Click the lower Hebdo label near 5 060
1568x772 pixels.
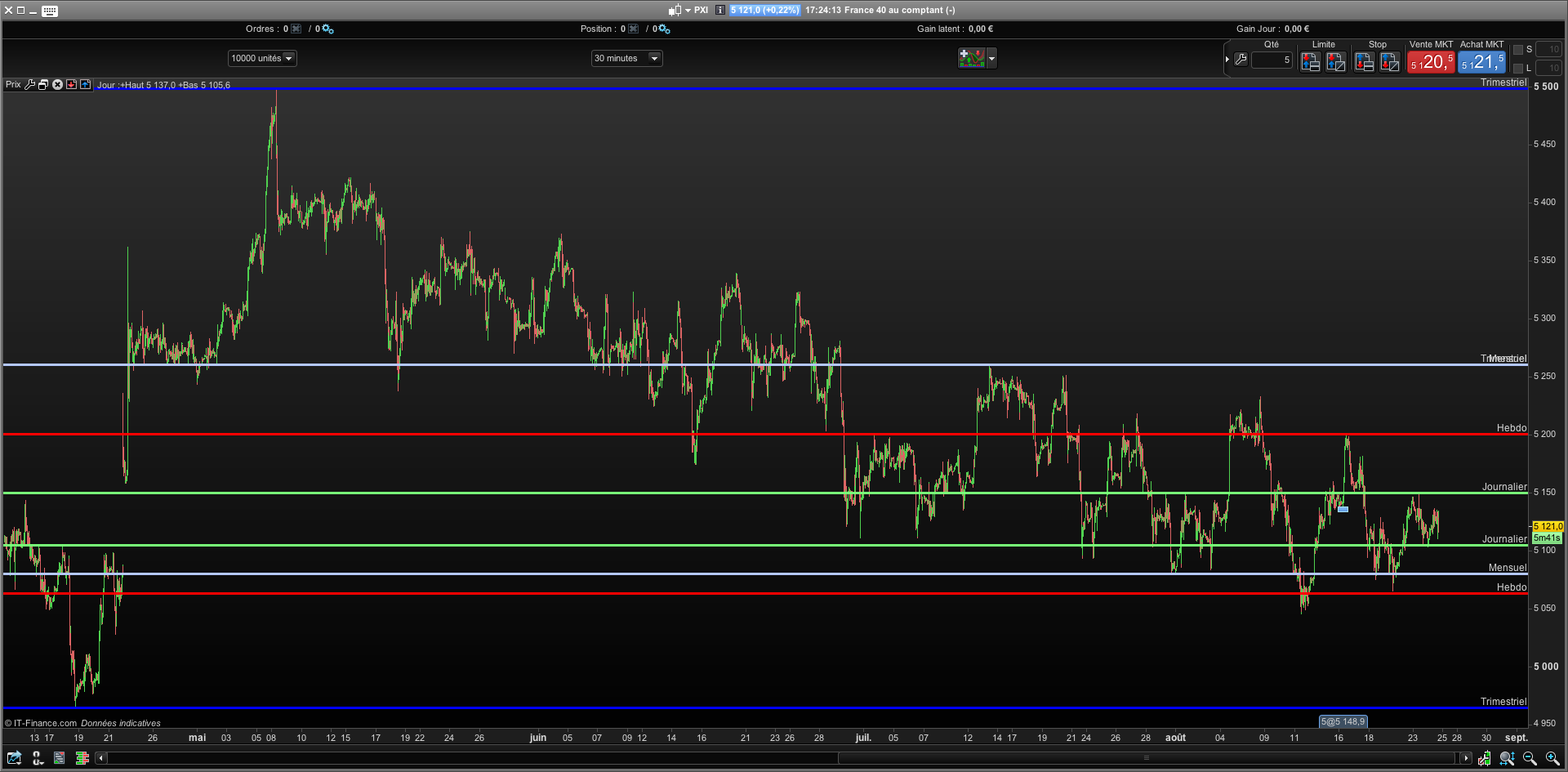tap(1512, 587)
